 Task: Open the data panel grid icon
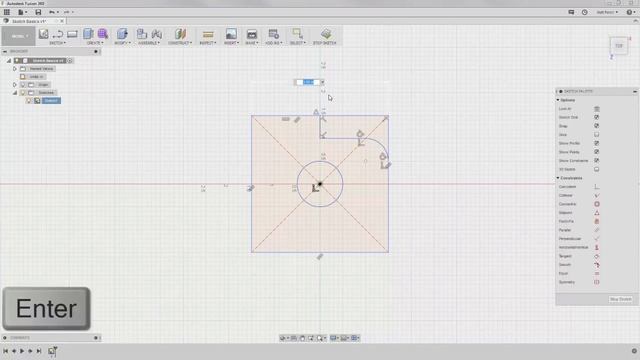tap(7, 12)
